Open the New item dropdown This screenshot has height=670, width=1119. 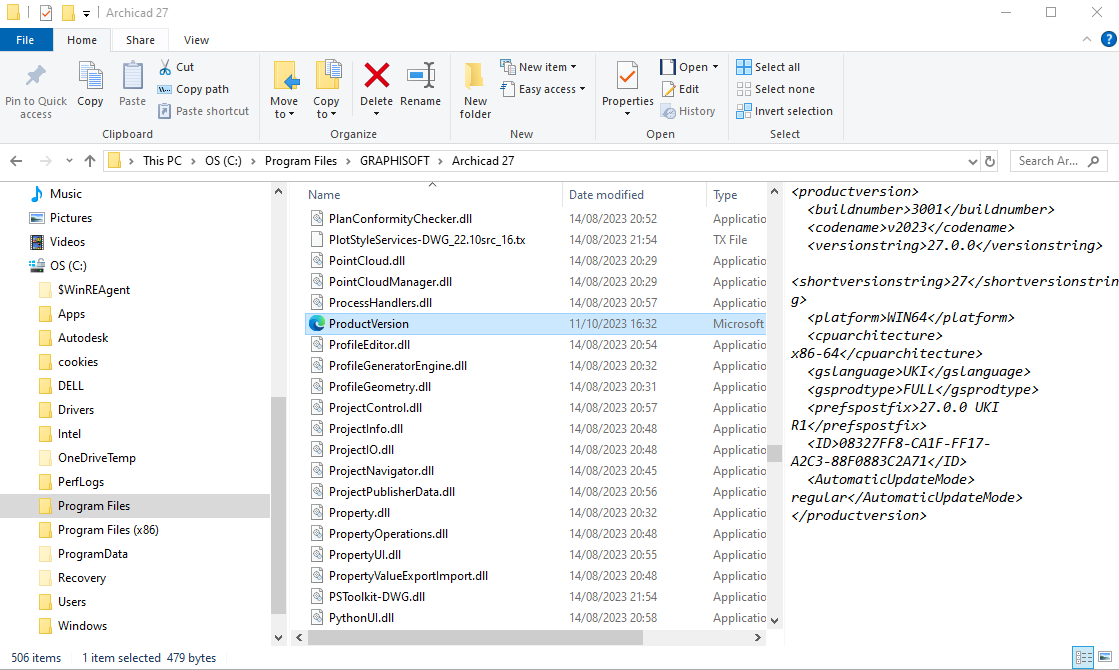(539, 67)
